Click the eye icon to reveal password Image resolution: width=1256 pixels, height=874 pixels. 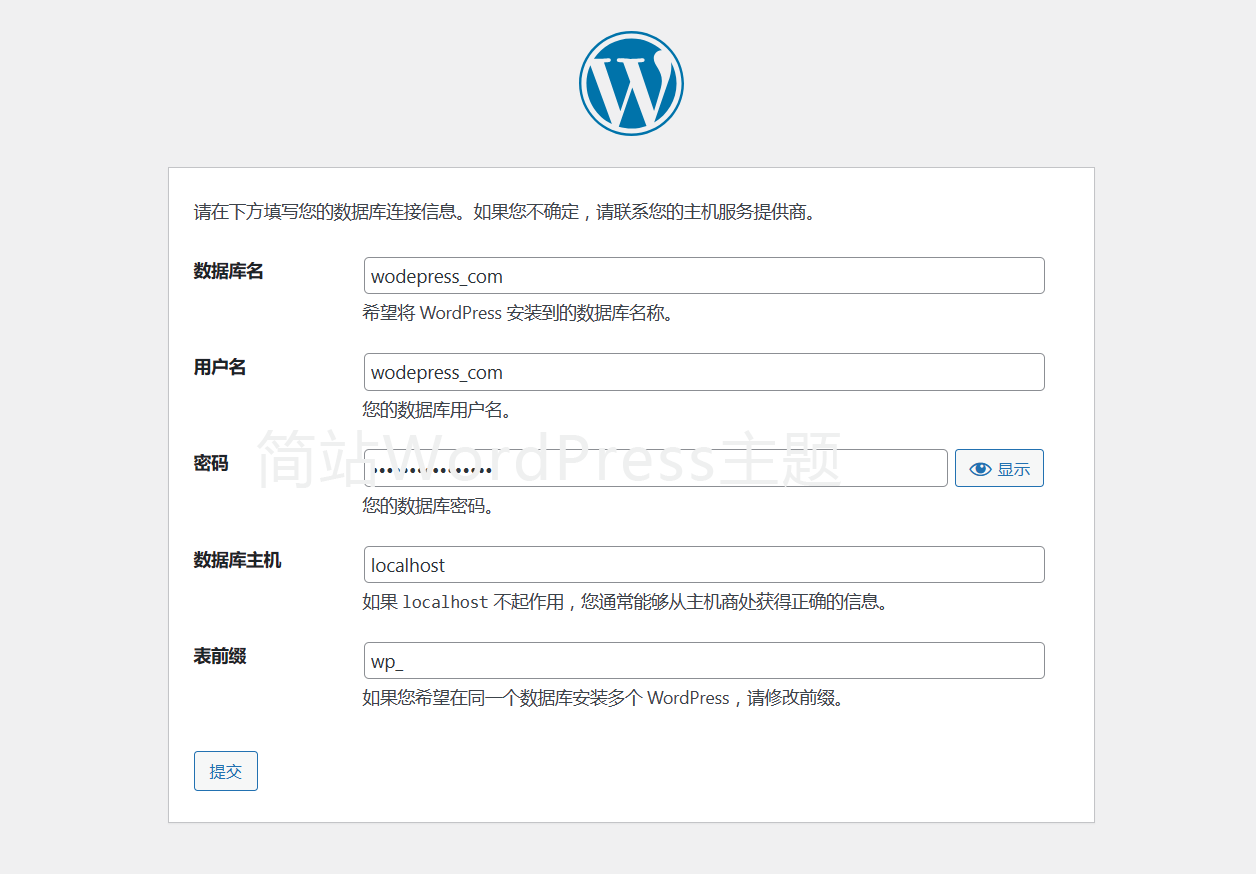(980, 469)
